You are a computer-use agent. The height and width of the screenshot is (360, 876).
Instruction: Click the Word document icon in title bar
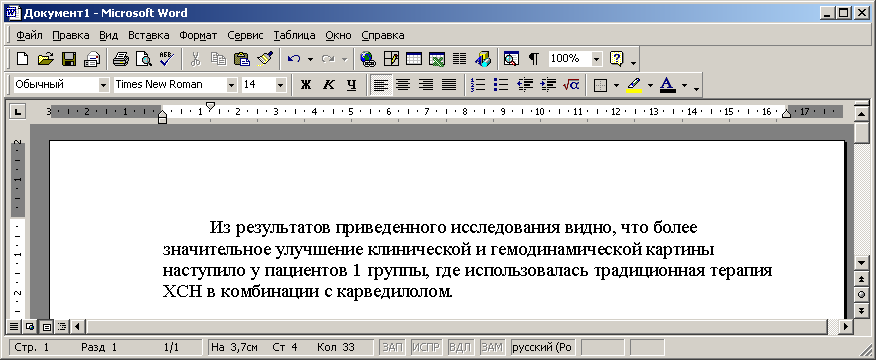click(13, 13)
